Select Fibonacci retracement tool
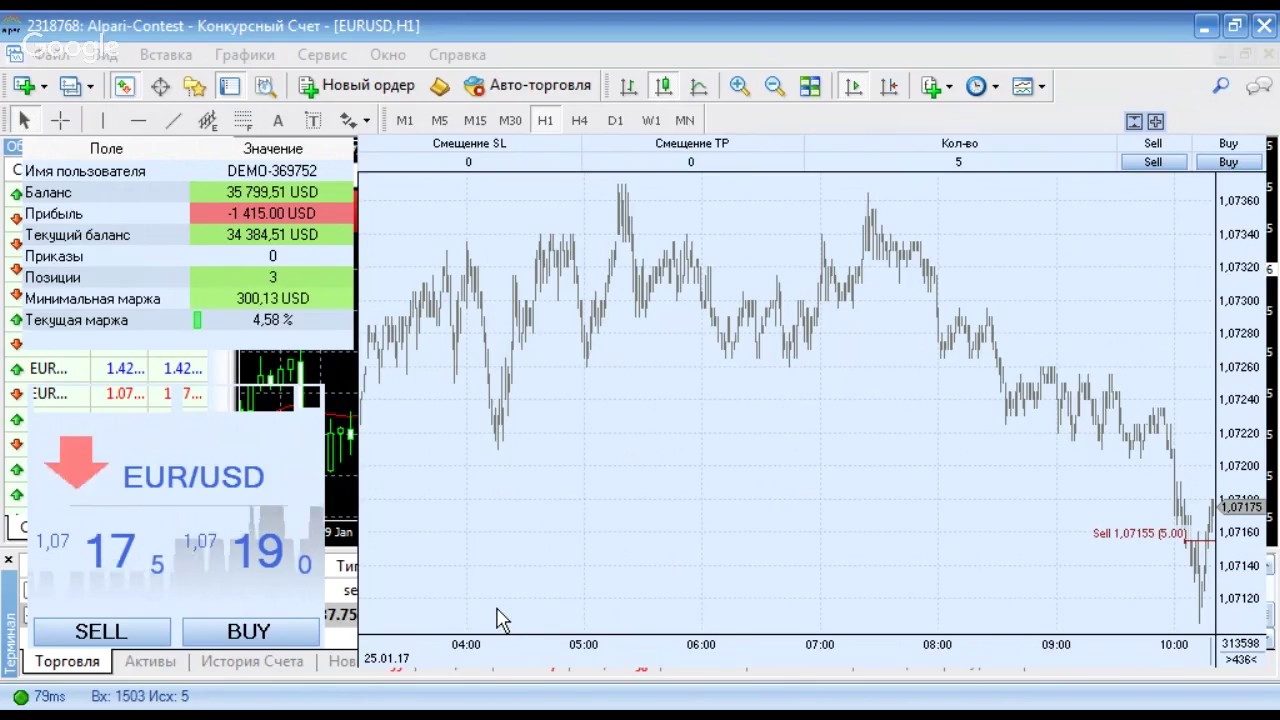This screenshot has width=1280, height=720. pyautogui.click(x=243, y=120)
